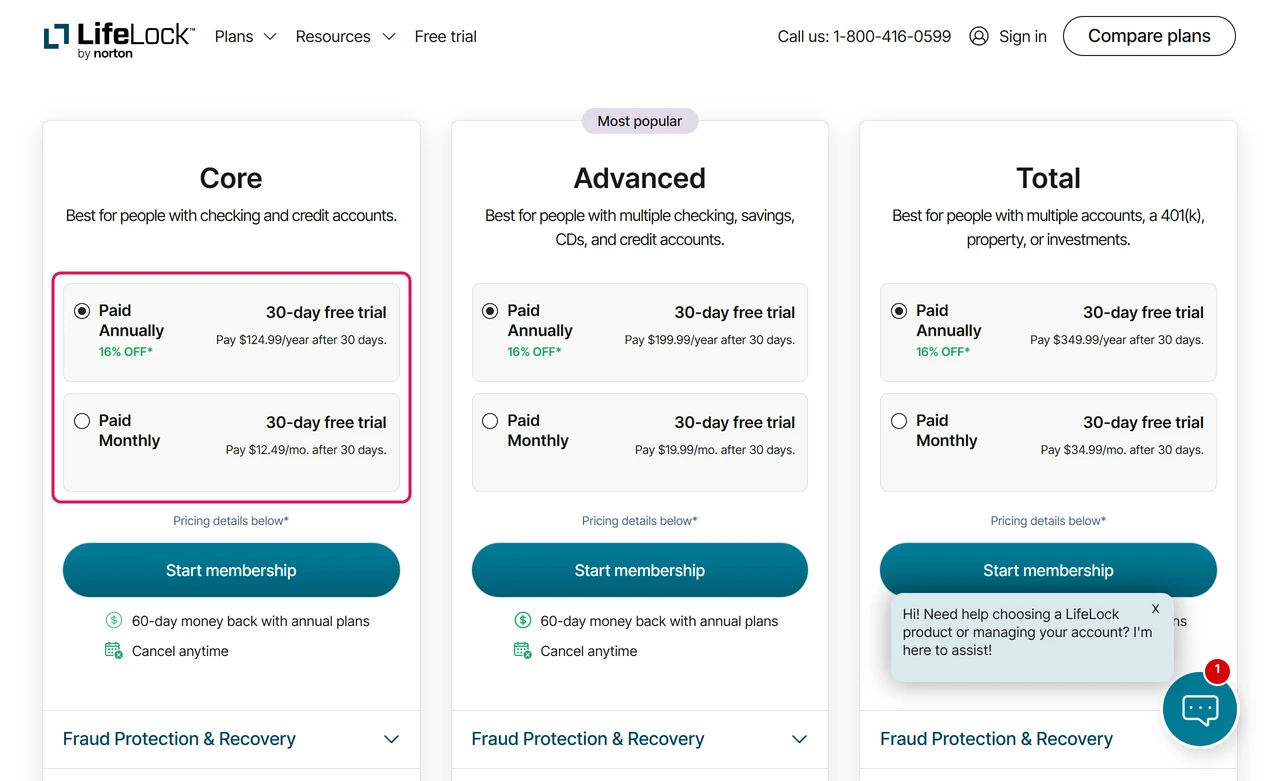Screen dimensions: 1280x781
Task: Click Core plan money-back dollar icon
Action: click(x=114, y=621)
